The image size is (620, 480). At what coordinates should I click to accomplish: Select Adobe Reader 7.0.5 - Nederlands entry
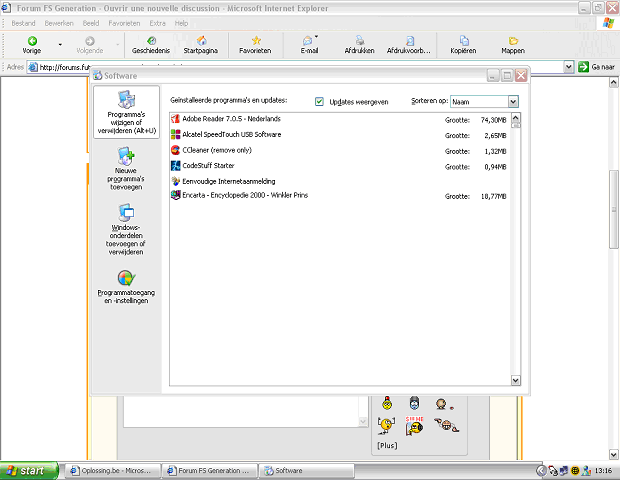pos(339,119)
